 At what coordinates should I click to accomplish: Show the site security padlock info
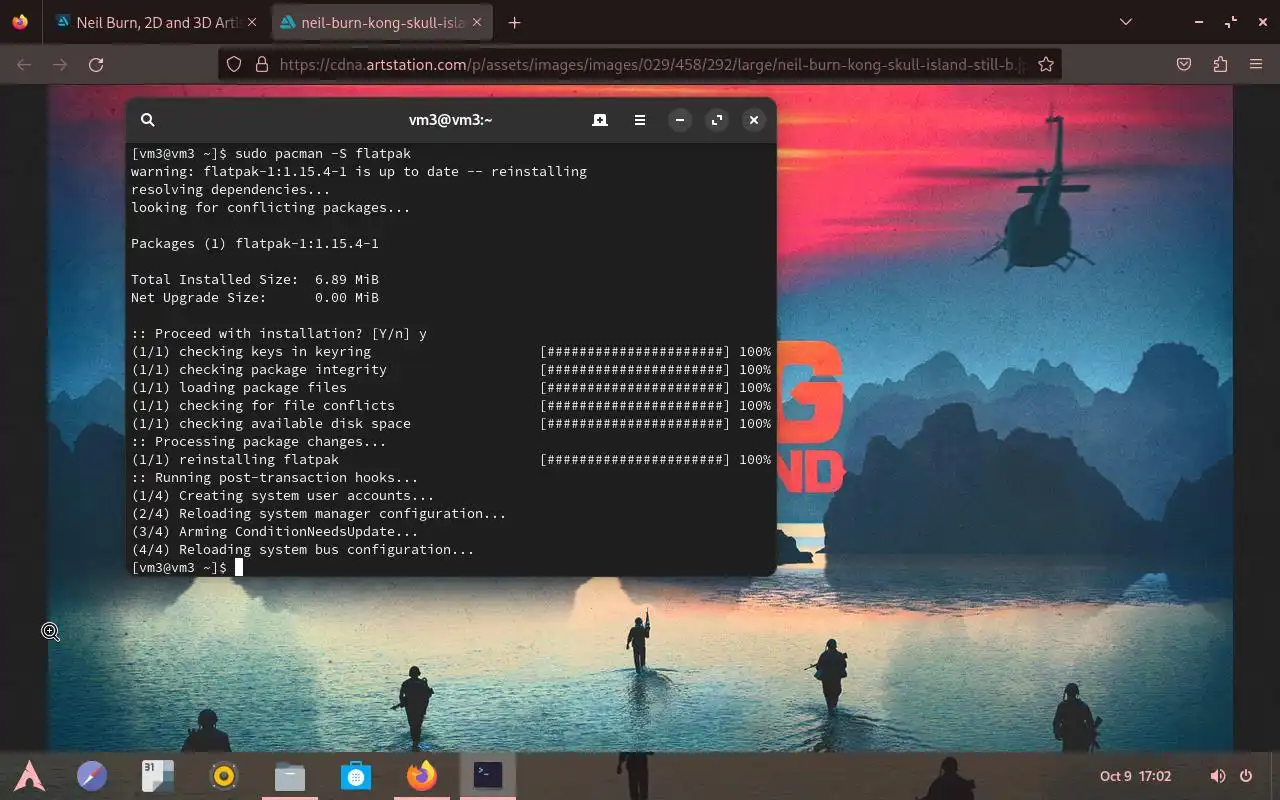(x=262, y=64)
